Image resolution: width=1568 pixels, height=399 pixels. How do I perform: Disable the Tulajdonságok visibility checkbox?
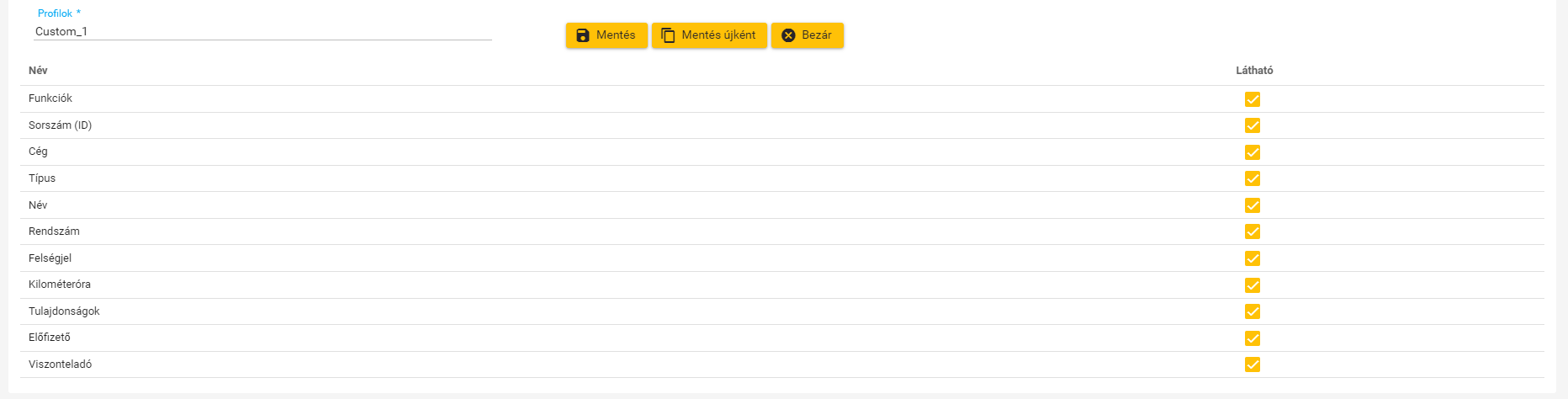click(1253, 311)
